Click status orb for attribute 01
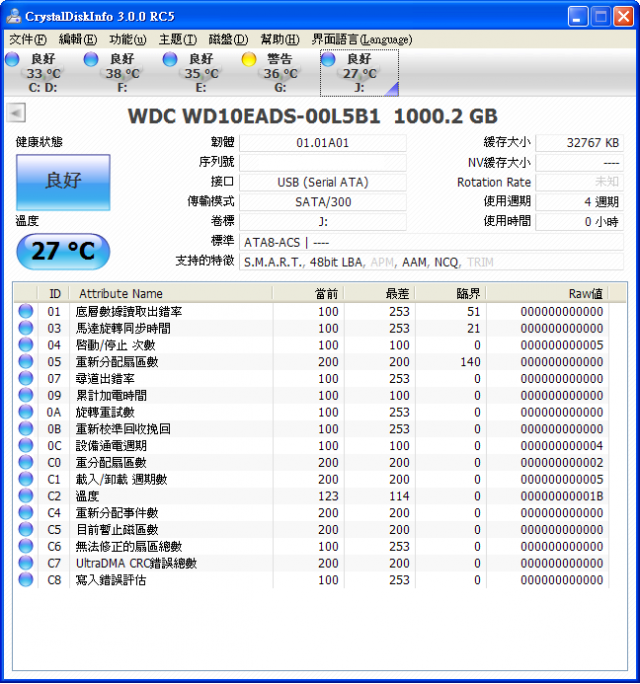Image resolution: width=640 pixels, height=684 pixels. (26, 311)
